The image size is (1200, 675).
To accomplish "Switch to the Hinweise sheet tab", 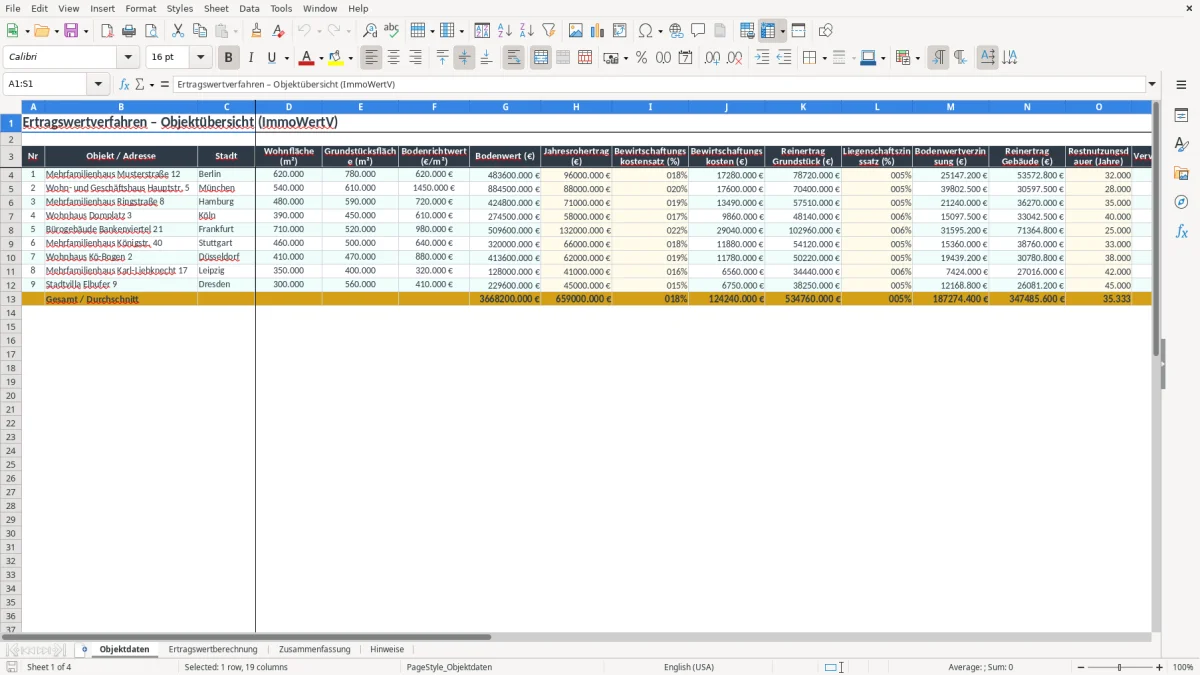I will (x=387, y=650).
